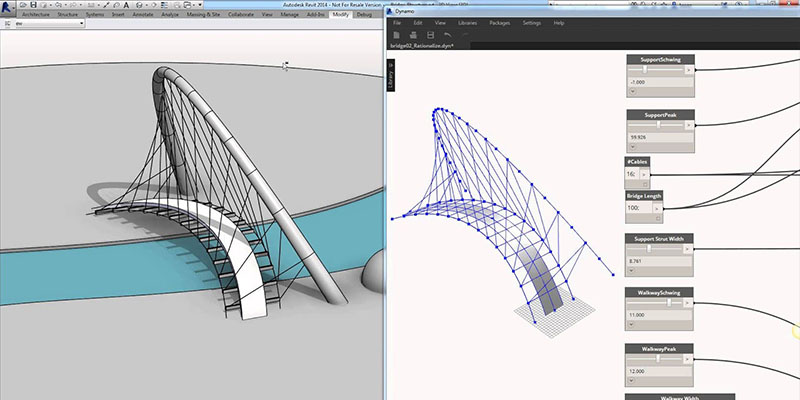The image size is (800, 400).
Task: Open the Revit application menu button
Action: click(7, 8)
